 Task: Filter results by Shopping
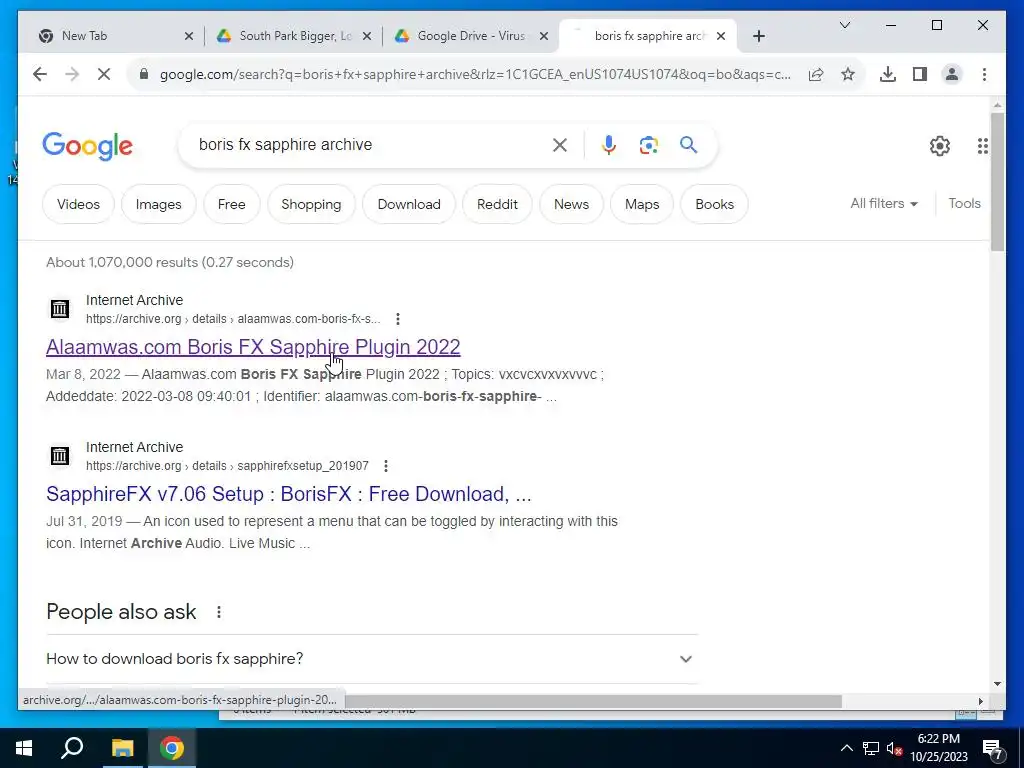click(311, 204)
